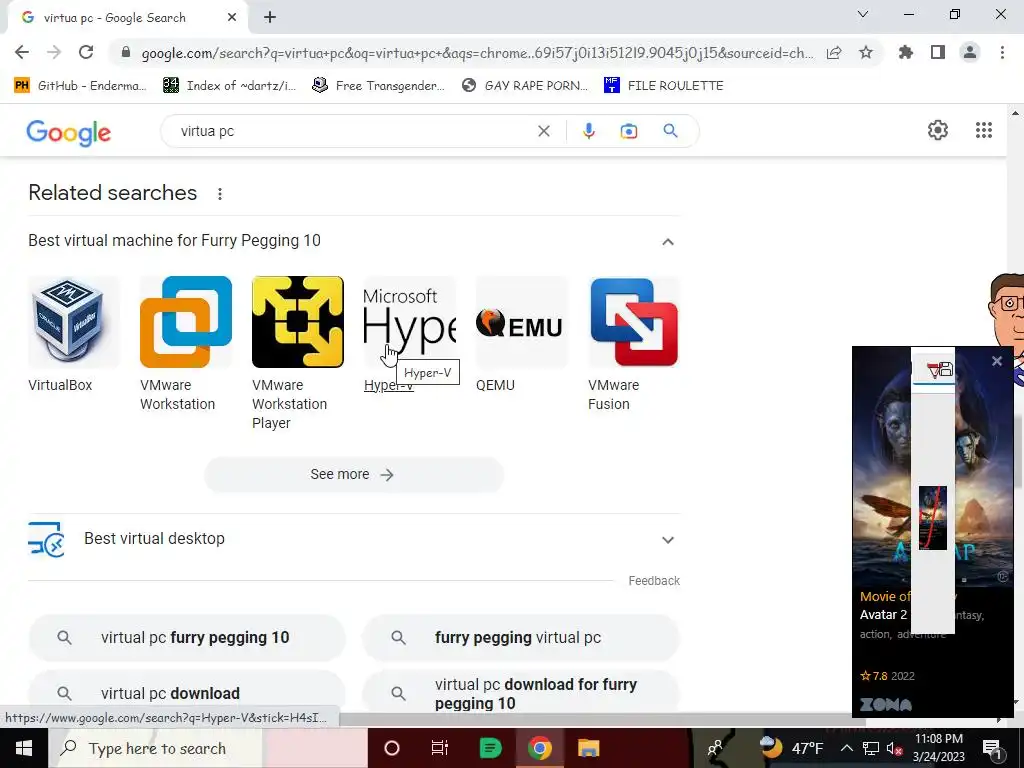The width and height of the screenshot is (1024, 768).
Task: Open the People icon on the taskbar
Action: [716, 748]
